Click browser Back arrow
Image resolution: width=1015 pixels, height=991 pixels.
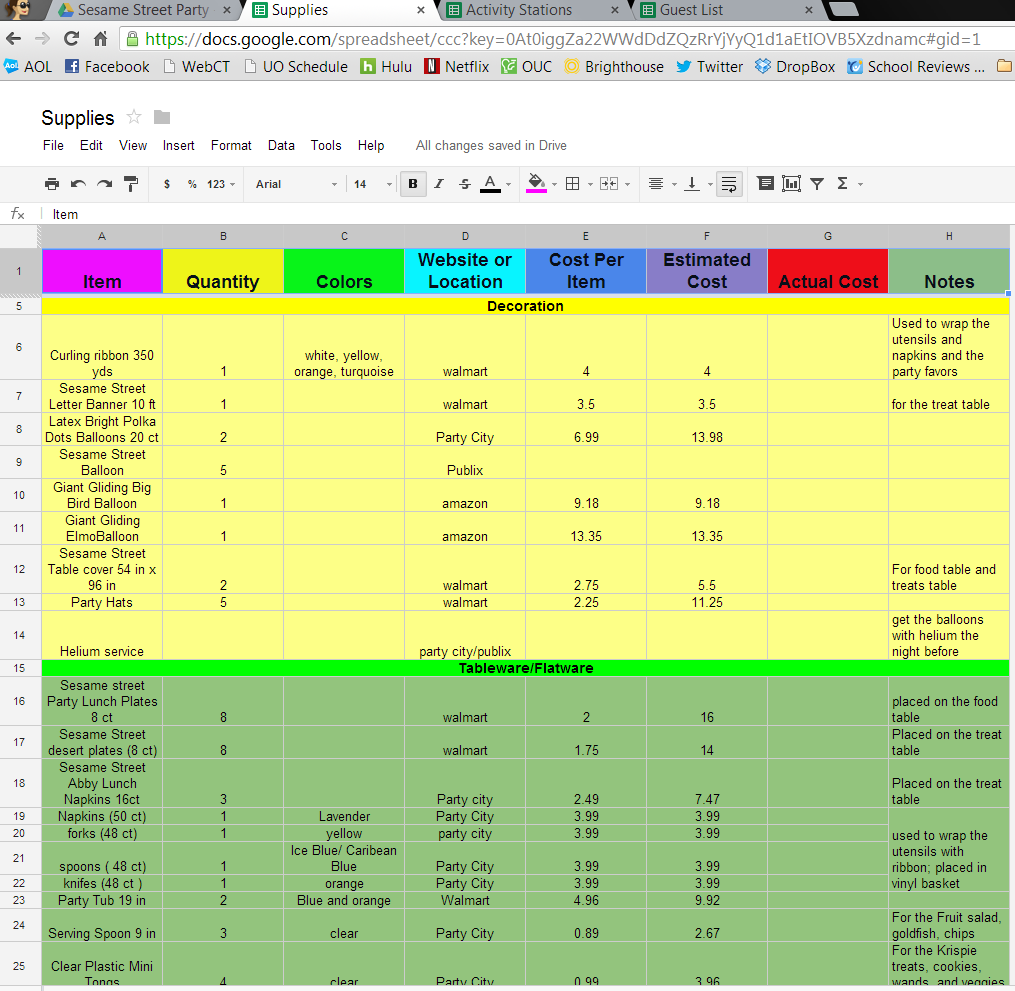click(x=14, y=39)
